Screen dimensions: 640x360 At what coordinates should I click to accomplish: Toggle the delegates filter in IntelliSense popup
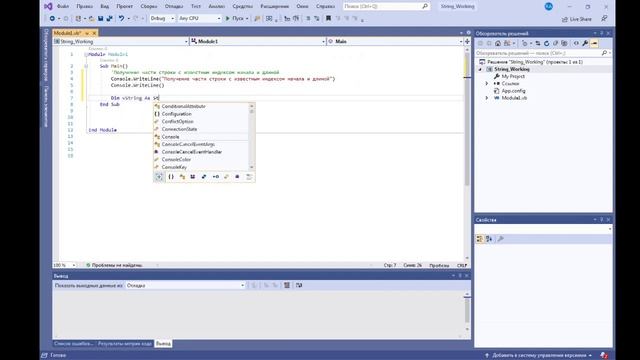tap(237, 177)
